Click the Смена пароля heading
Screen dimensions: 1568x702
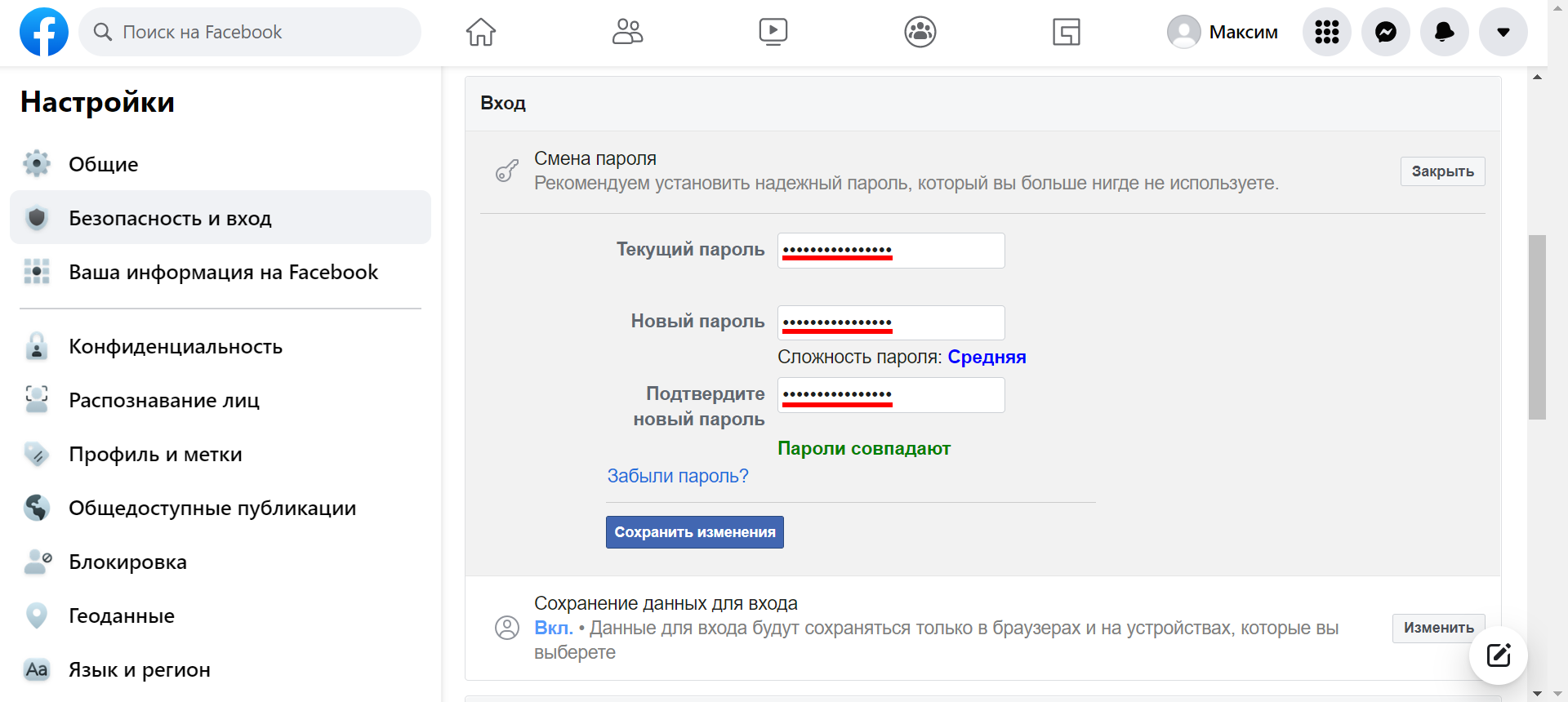595,158
